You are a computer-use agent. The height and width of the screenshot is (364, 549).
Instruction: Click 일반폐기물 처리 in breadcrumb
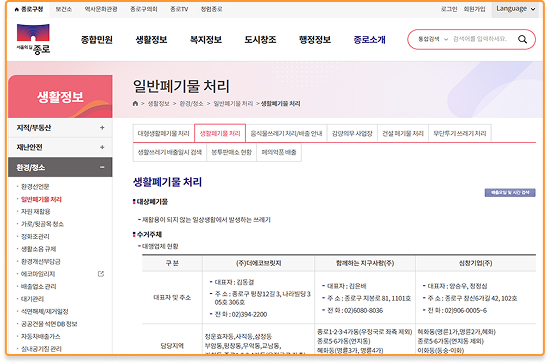click(233, 104)
